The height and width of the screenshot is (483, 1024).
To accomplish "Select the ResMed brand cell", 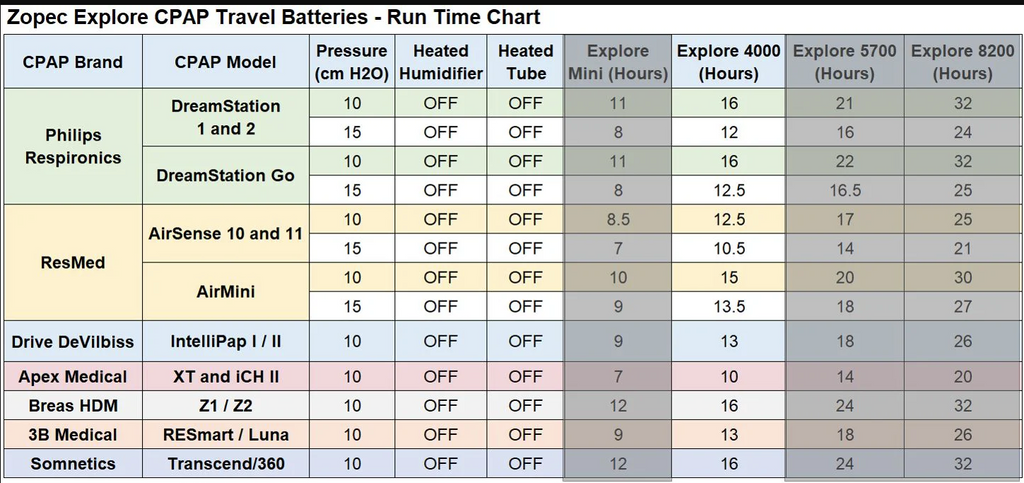I will 73,263.
